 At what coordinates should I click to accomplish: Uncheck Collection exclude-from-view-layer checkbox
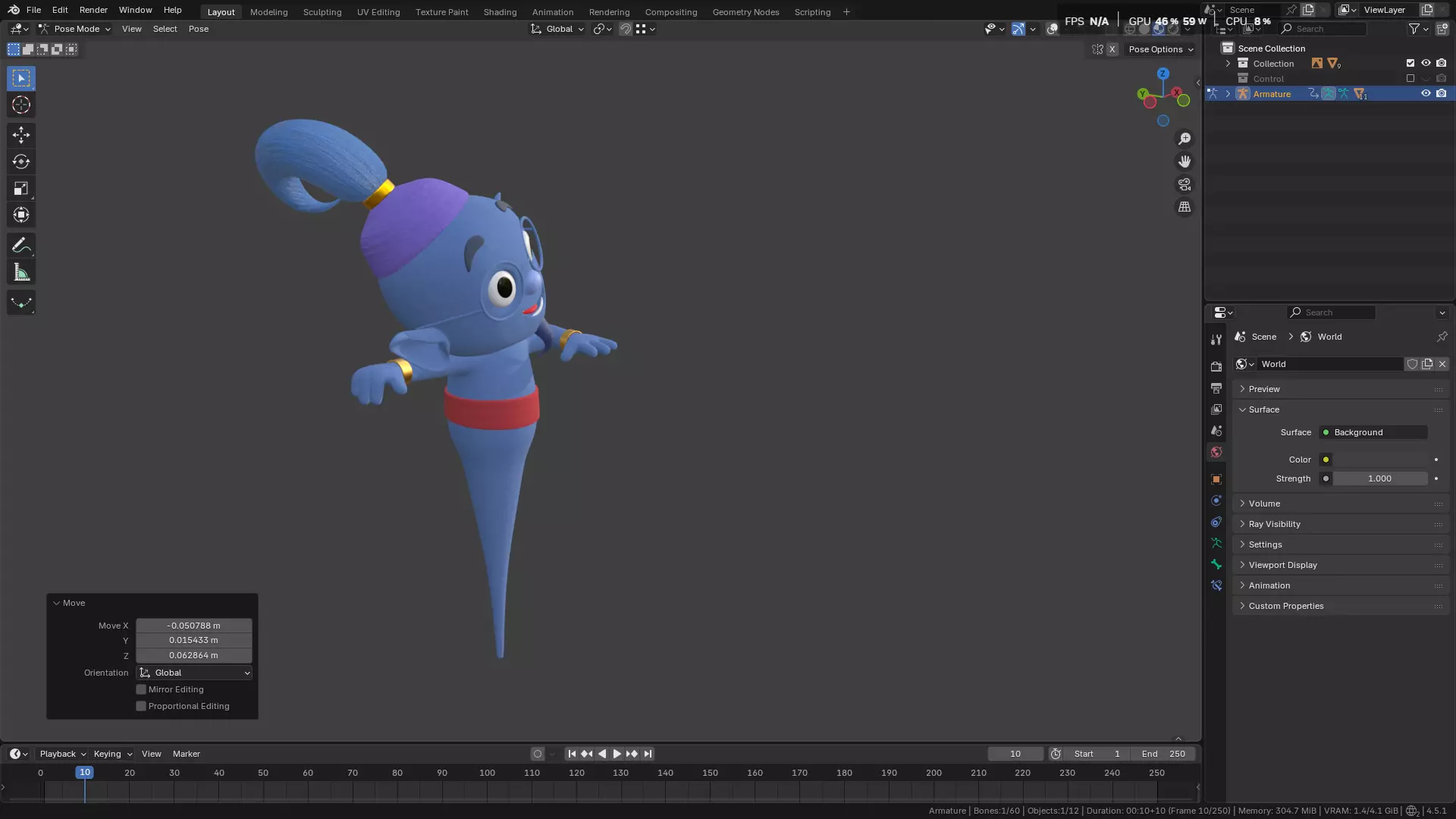[1410, 63]
